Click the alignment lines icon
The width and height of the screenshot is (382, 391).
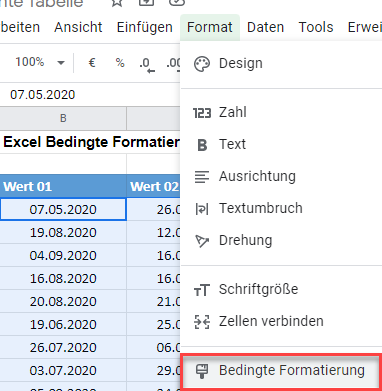202,177
